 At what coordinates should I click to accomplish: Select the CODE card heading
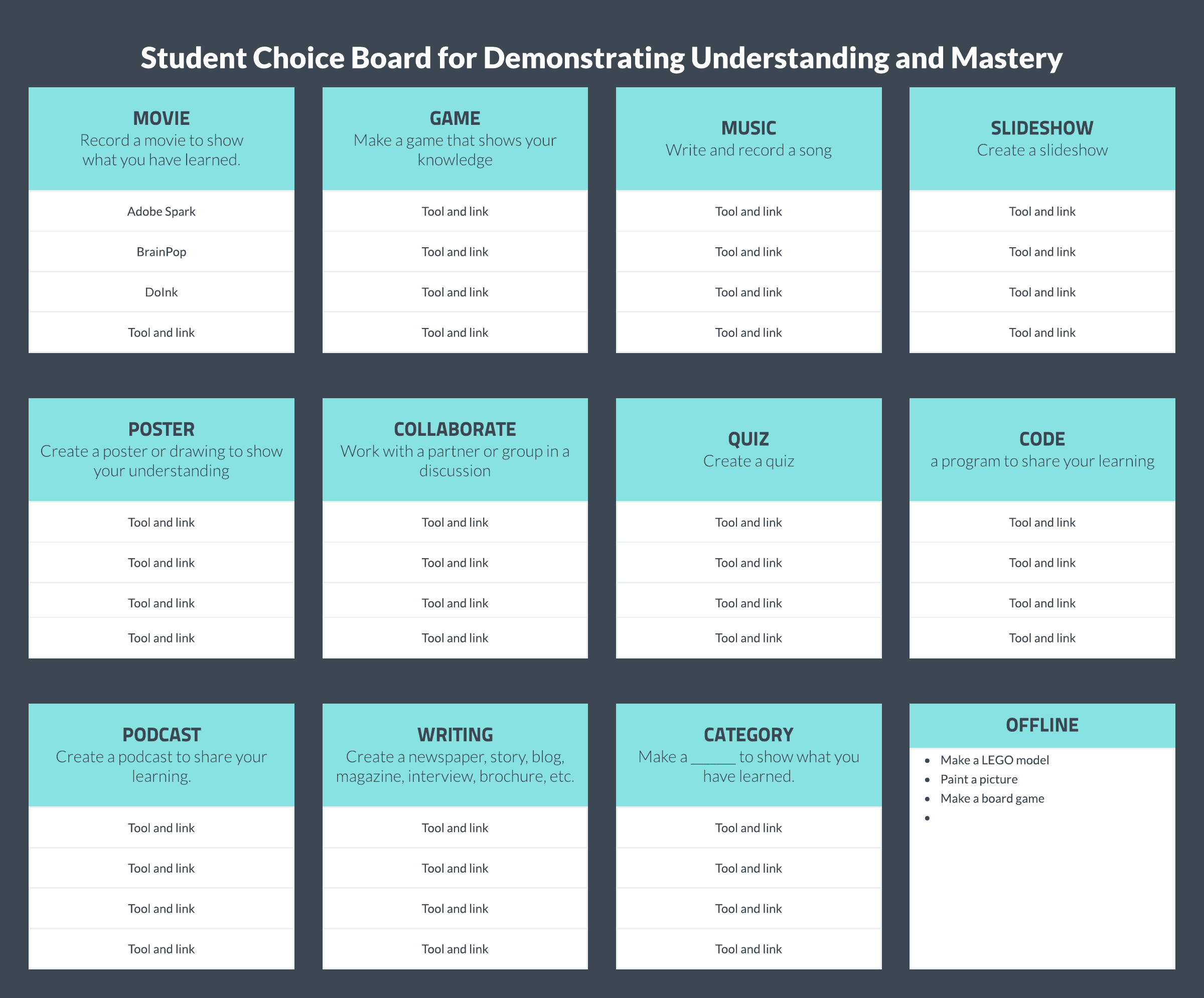pos(1042,439)
